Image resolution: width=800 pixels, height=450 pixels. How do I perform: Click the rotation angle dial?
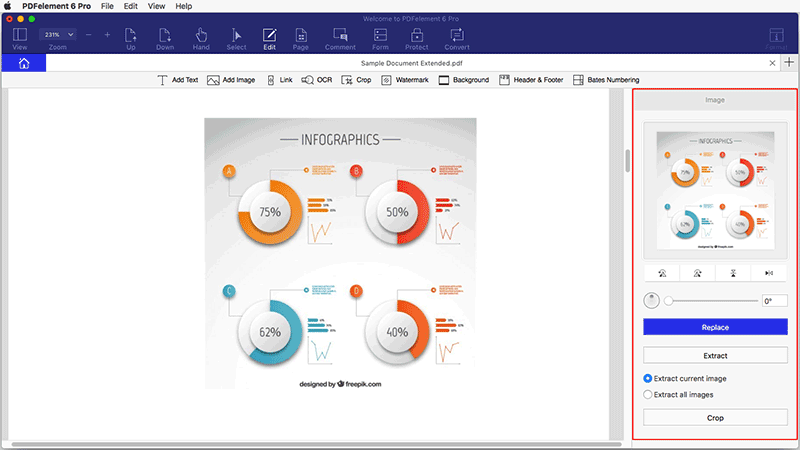(652, 301)
